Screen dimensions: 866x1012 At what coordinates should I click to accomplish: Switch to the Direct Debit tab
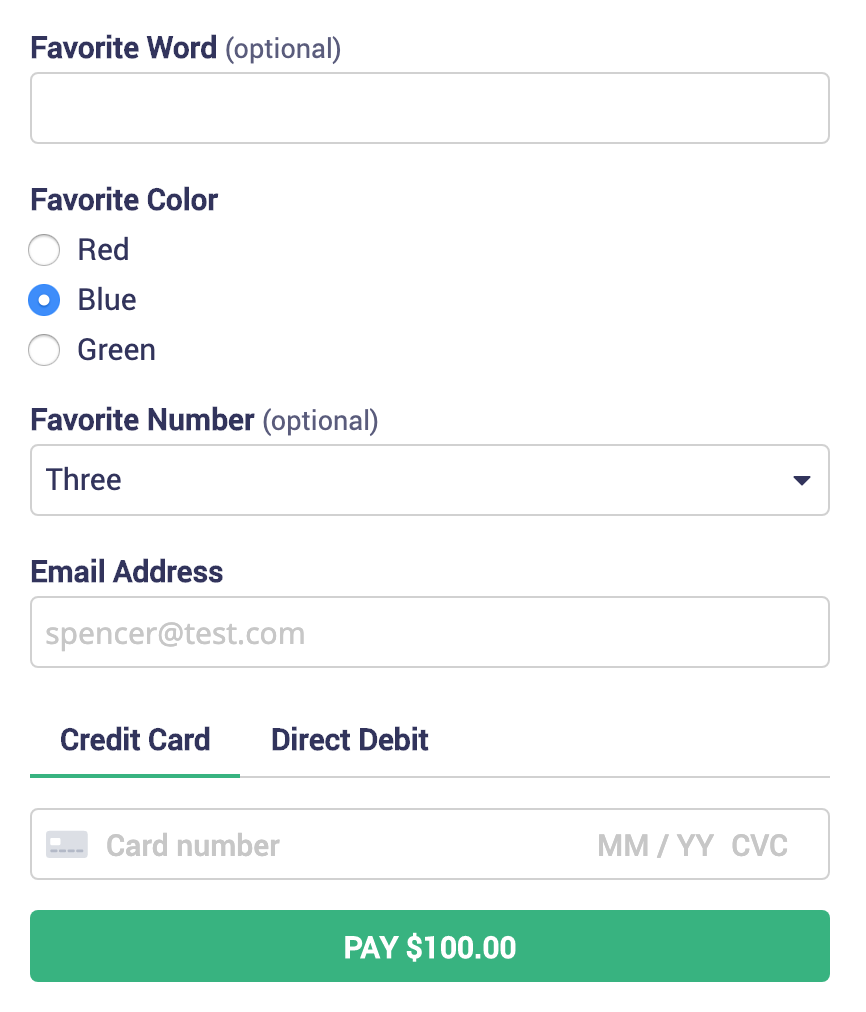point(350,741)
